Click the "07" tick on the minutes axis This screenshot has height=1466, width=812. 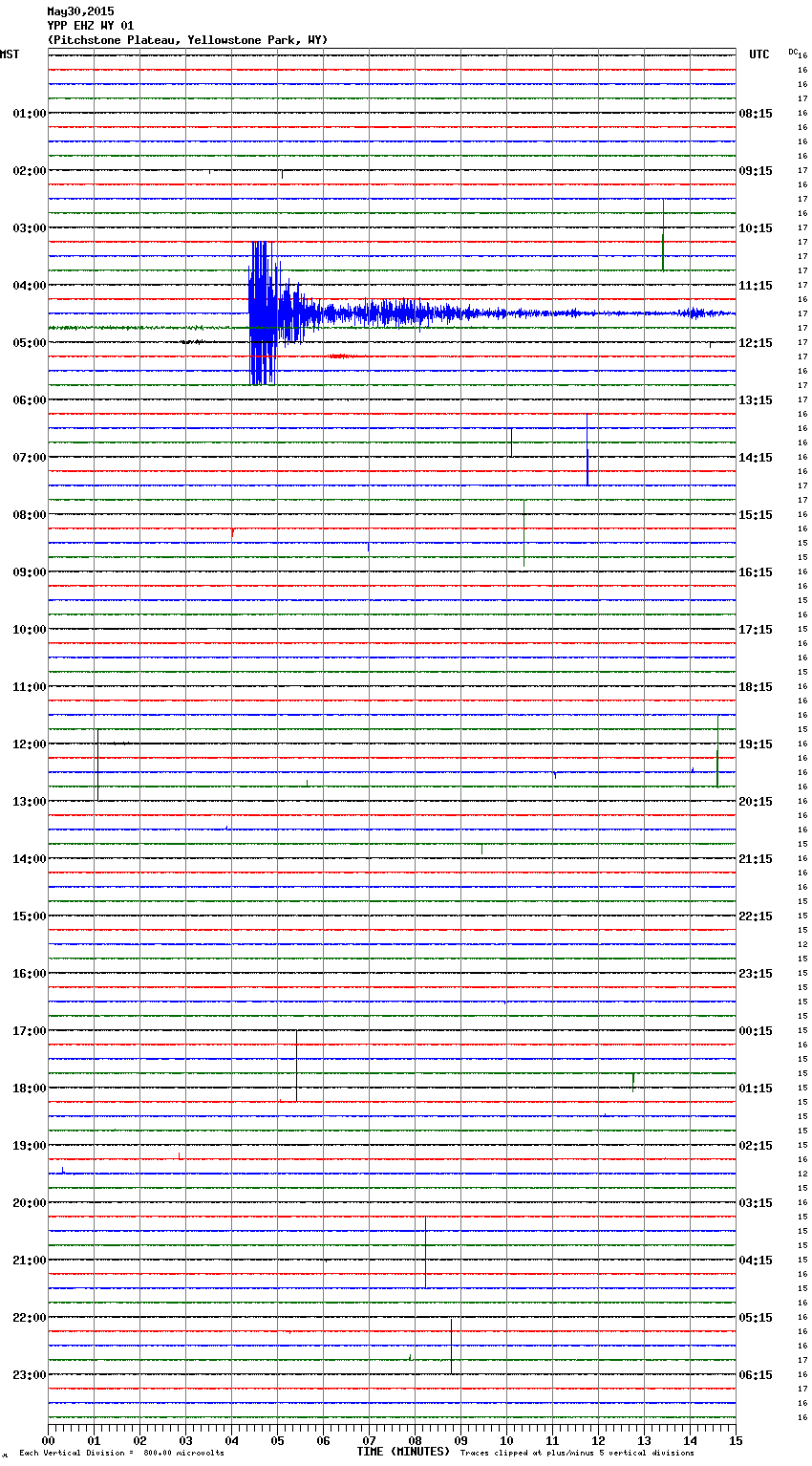(369, 1440)
